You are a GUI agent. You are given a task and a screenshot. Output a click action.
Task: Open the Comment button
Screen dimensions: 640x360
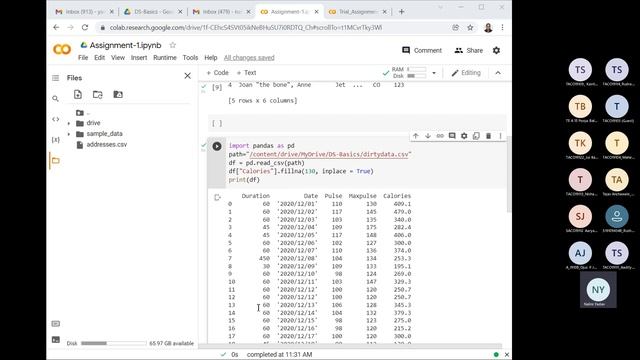pyautogui.click(x=422, y=51)
